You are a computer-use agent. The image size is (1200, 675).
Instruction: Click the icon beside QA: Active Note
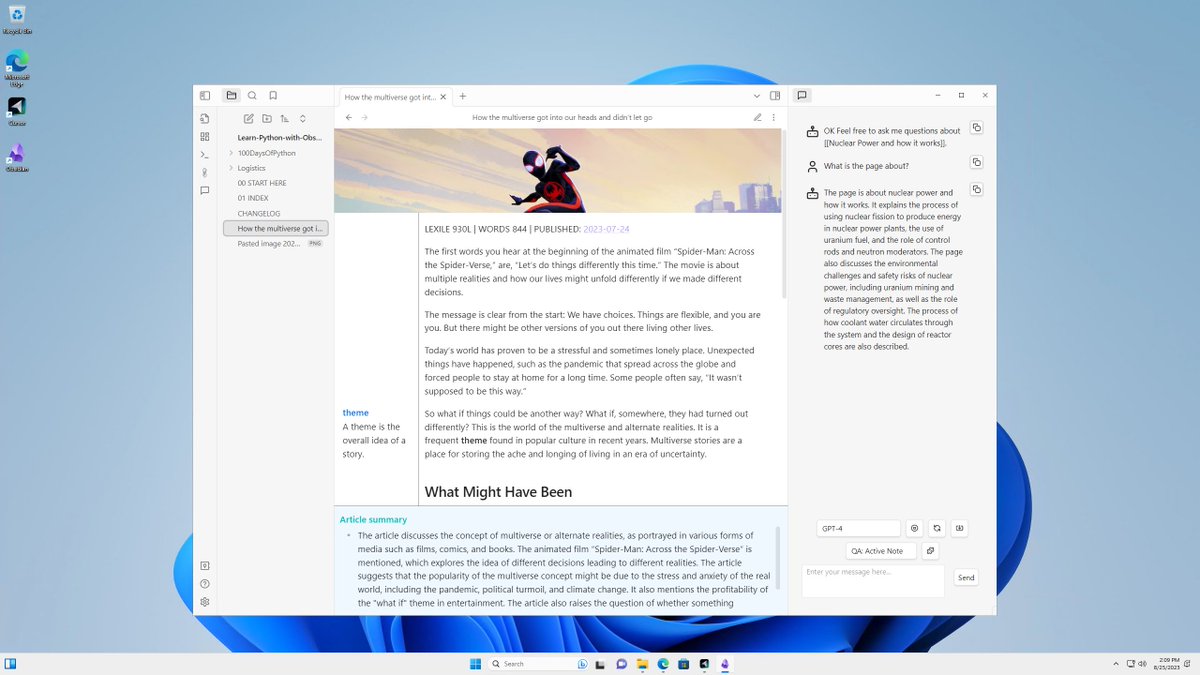[930, 551]
